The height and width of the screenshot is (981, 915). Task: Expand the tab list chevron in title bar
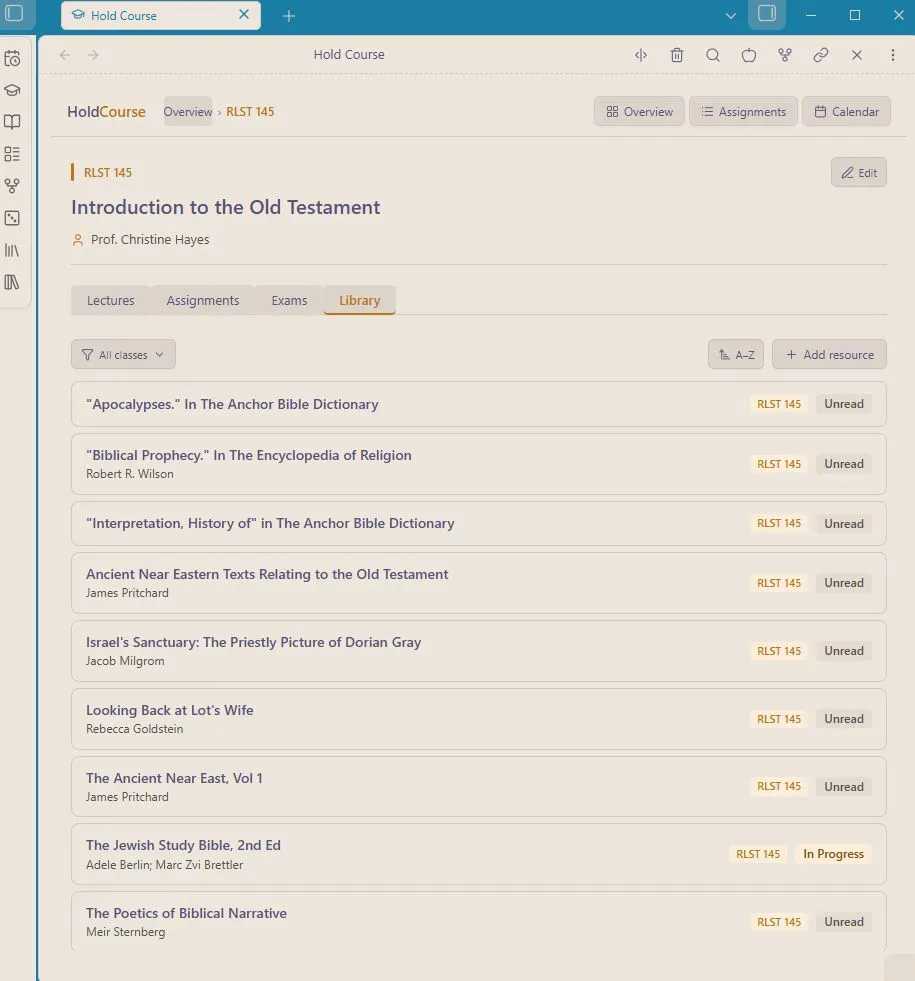coord(730,16)
